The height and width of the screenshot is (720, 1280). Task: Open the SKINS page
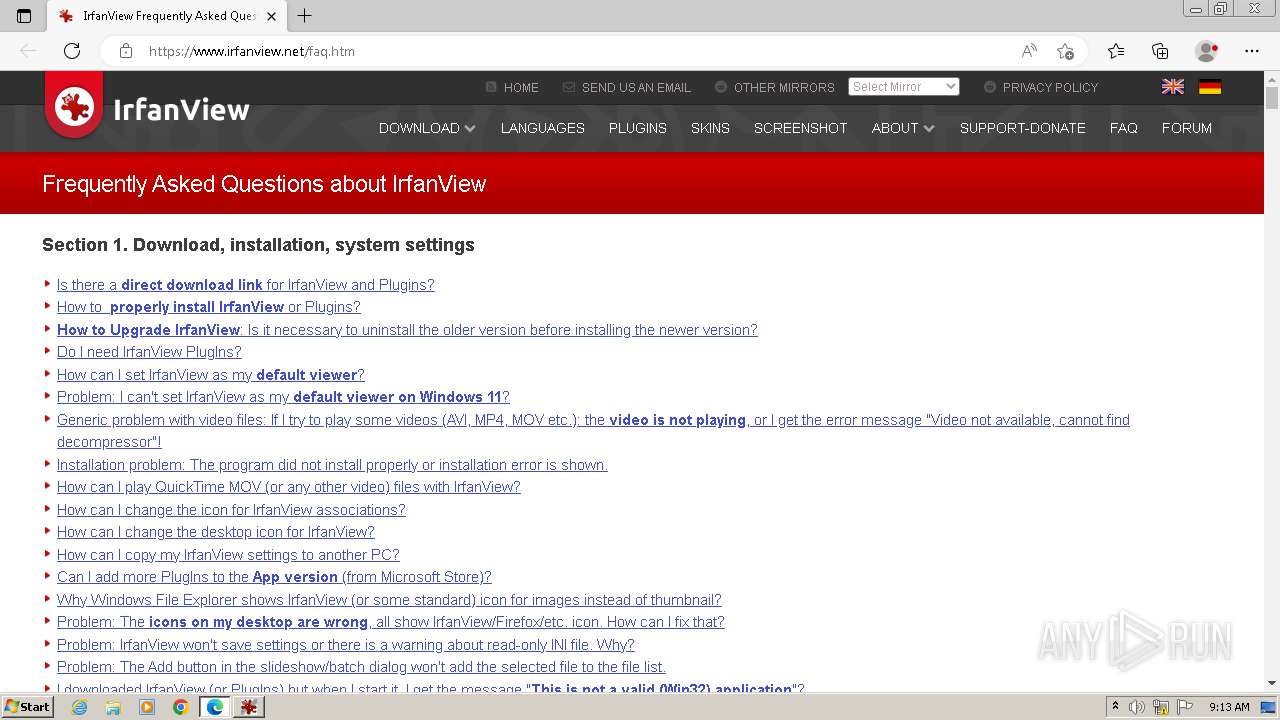[x=710, y=128]
